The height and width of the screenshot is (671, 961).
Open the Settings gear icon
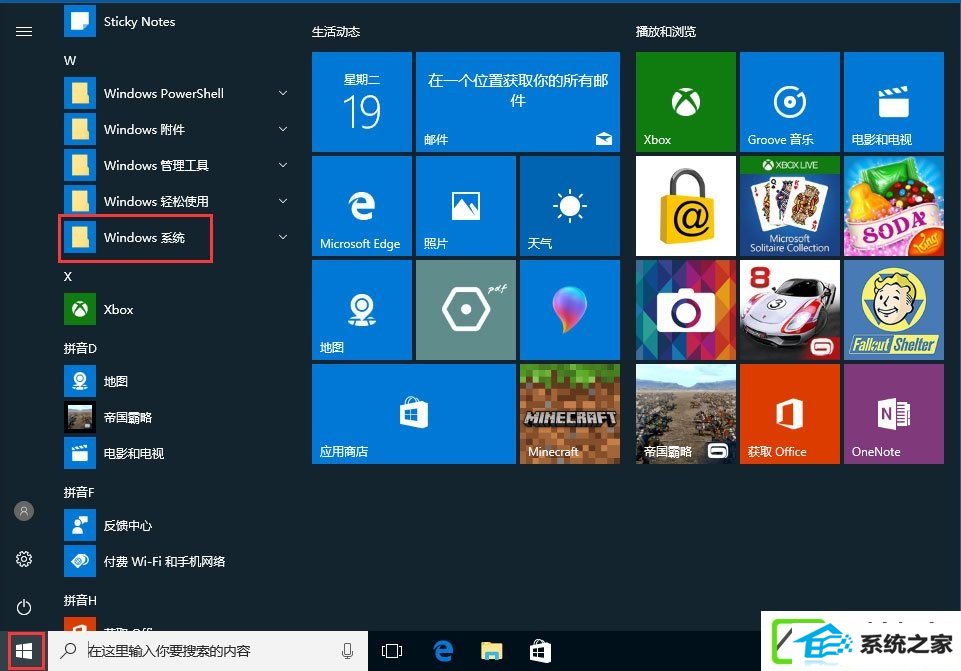pos(24,559)
